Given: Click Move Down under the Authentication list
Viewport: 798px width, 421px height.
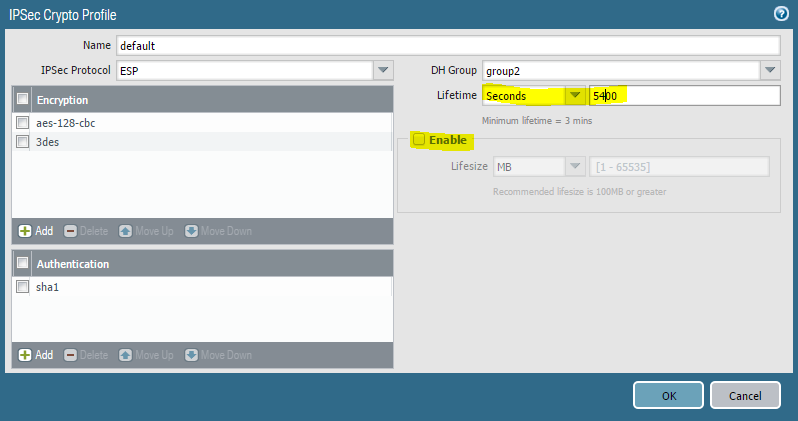Looking at the screenshot, I should click(218, 355).
